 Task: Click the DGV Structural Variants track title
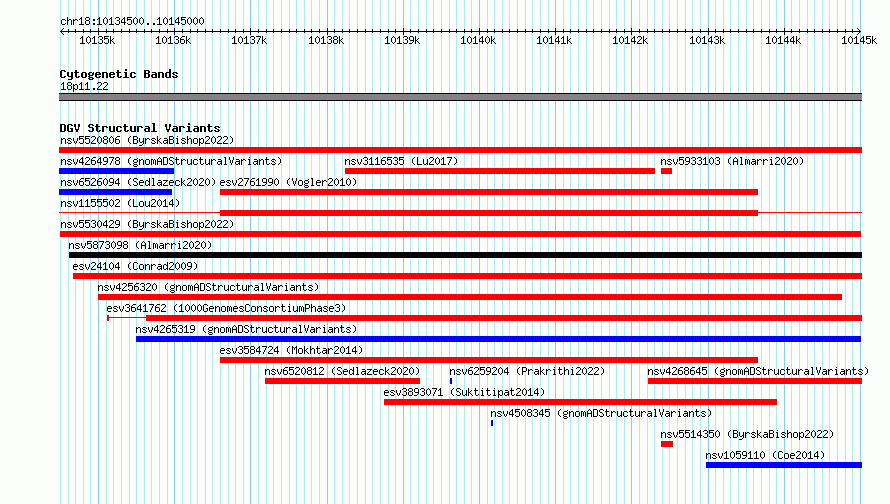click(140, 128)
